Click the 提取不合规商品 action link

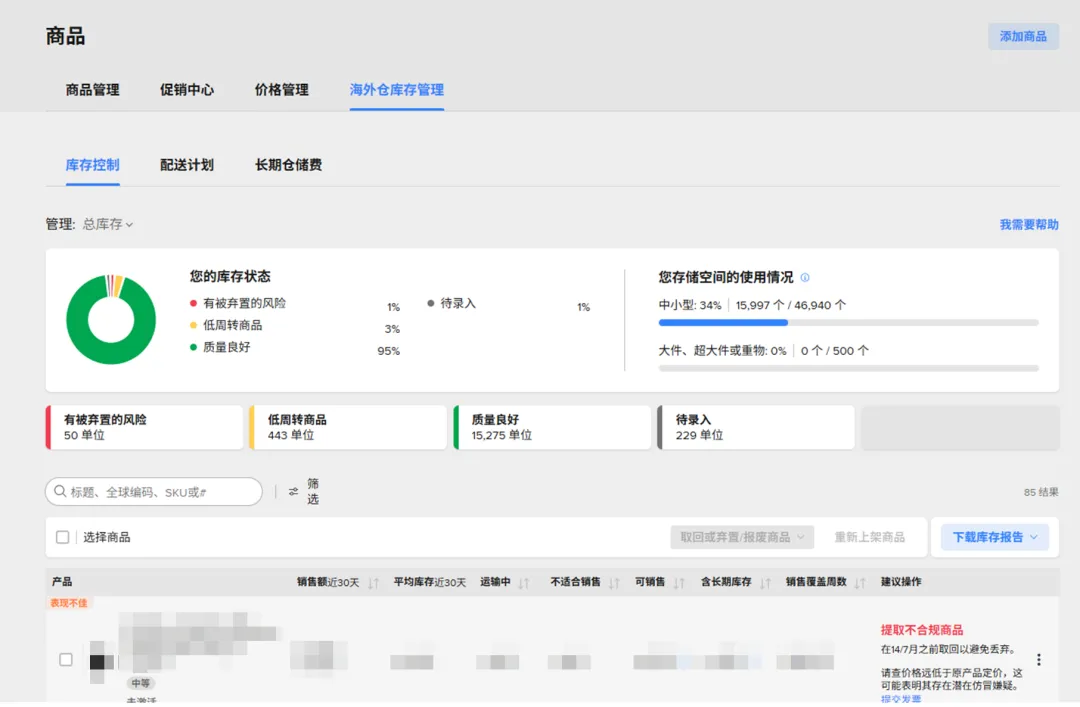tap(922, 630)
